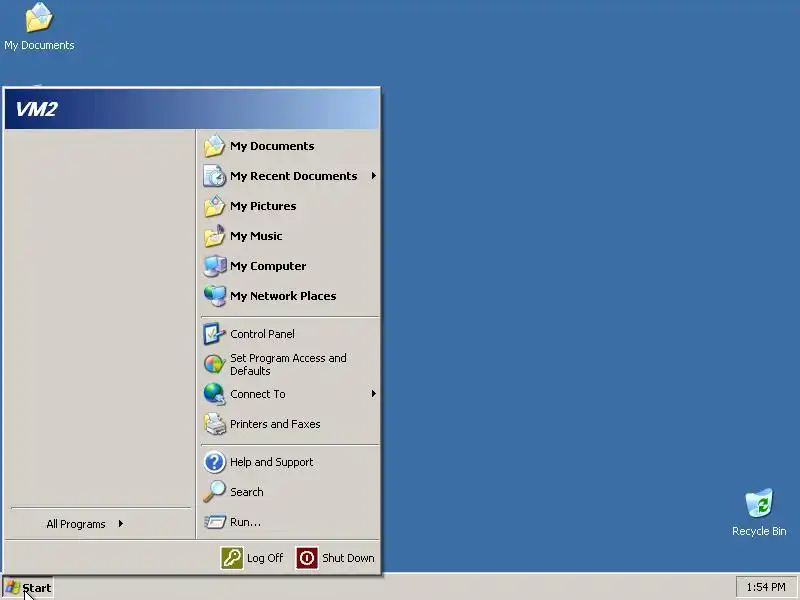Click the Search magnifying glass icon
This screenshot has height=600, width=800.
tap(214, 492)
